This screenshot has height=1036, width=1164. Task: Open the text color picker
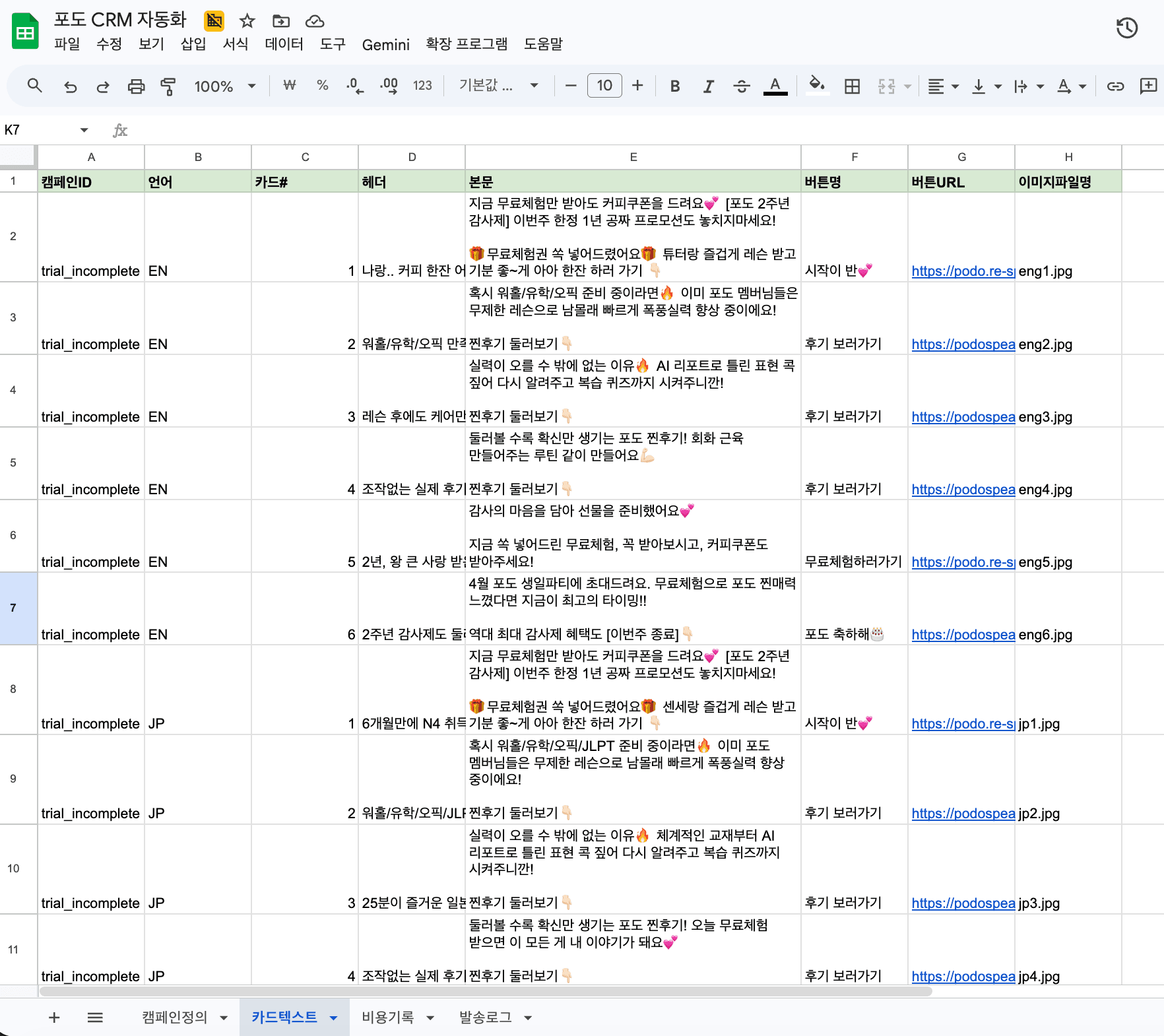(775, 86)
